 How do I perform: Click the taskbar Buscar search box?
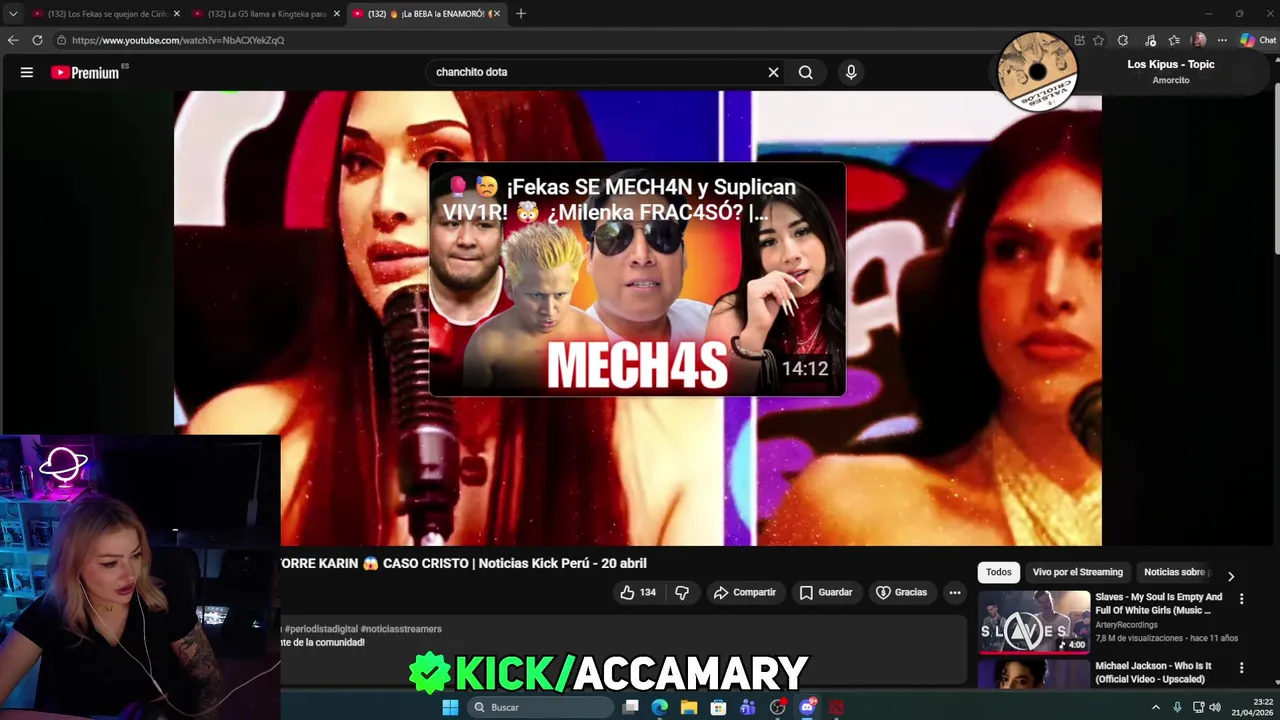tap(540, 707)
